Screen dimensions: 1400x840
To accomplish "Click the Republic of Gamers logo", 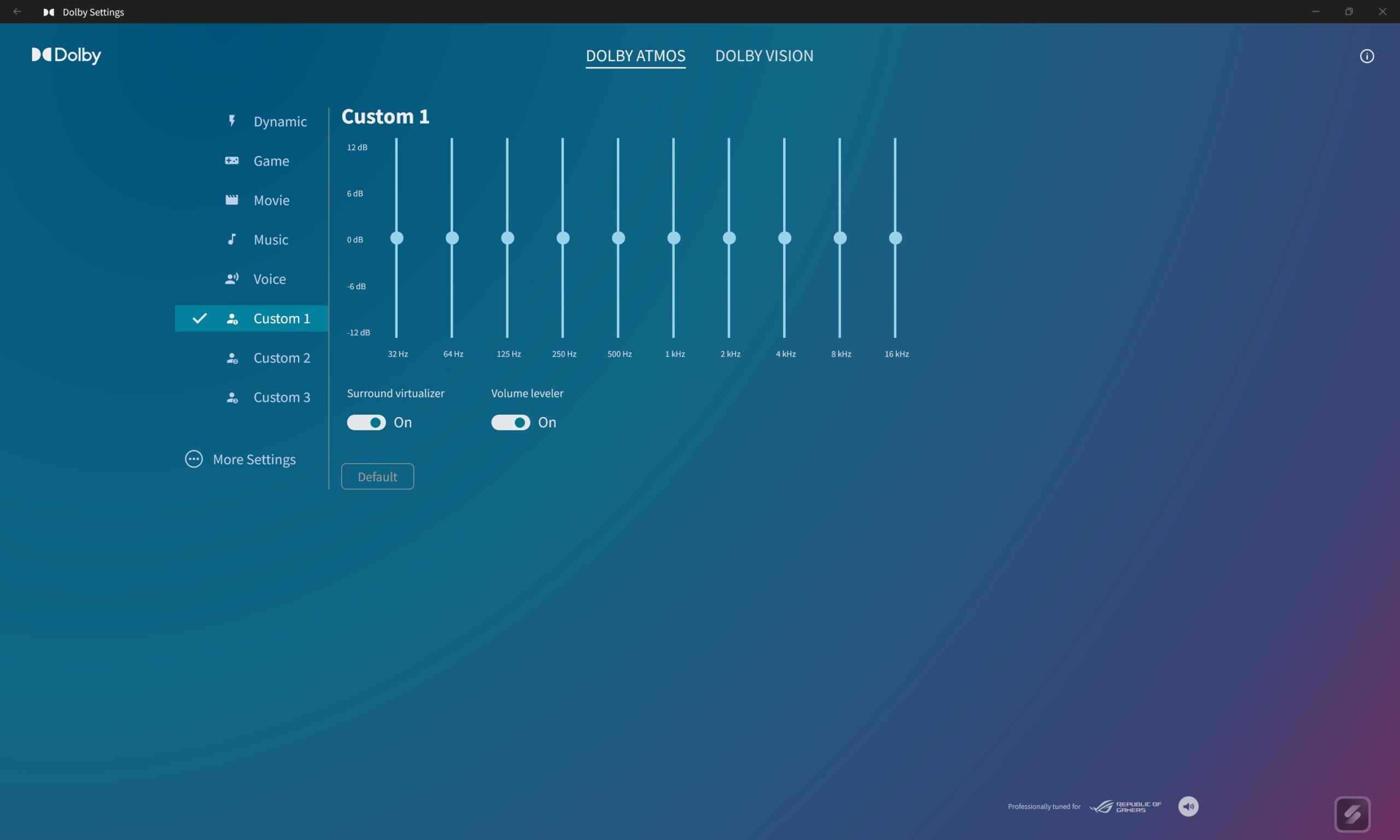I will click(x=1125, y=807).
